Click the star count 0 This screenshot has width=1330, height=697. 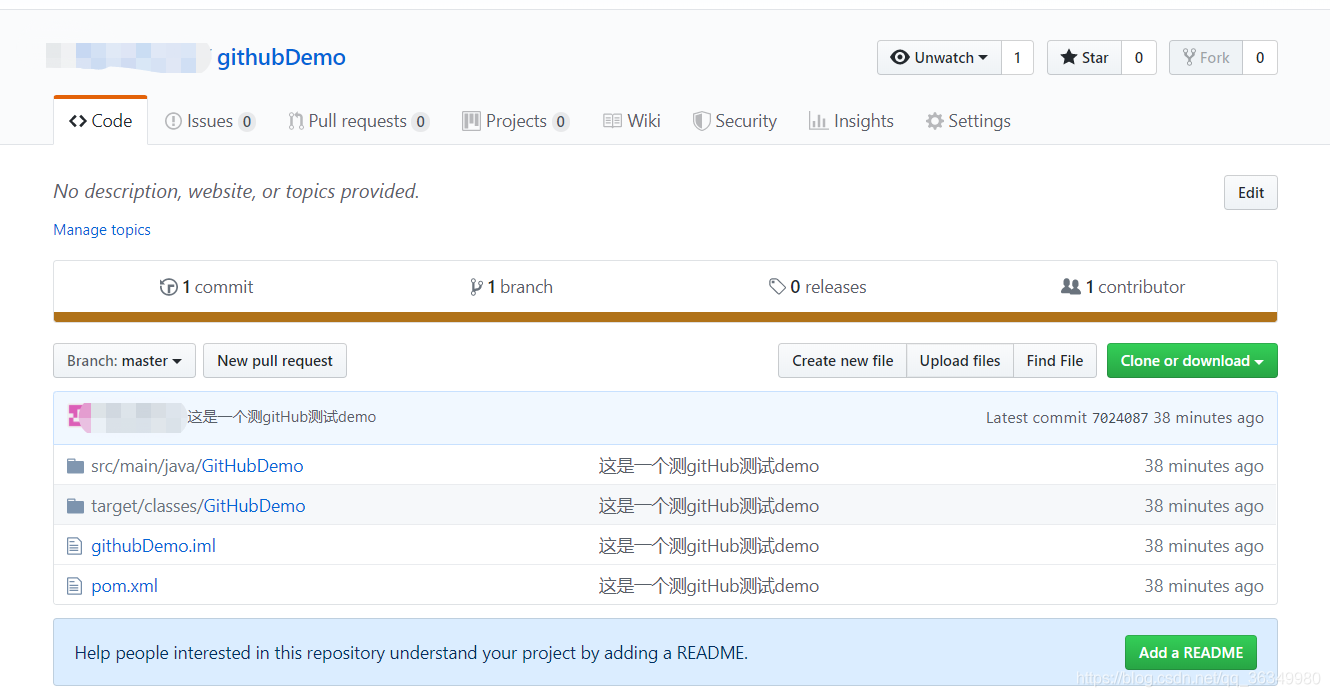[x=1138, y=57]
